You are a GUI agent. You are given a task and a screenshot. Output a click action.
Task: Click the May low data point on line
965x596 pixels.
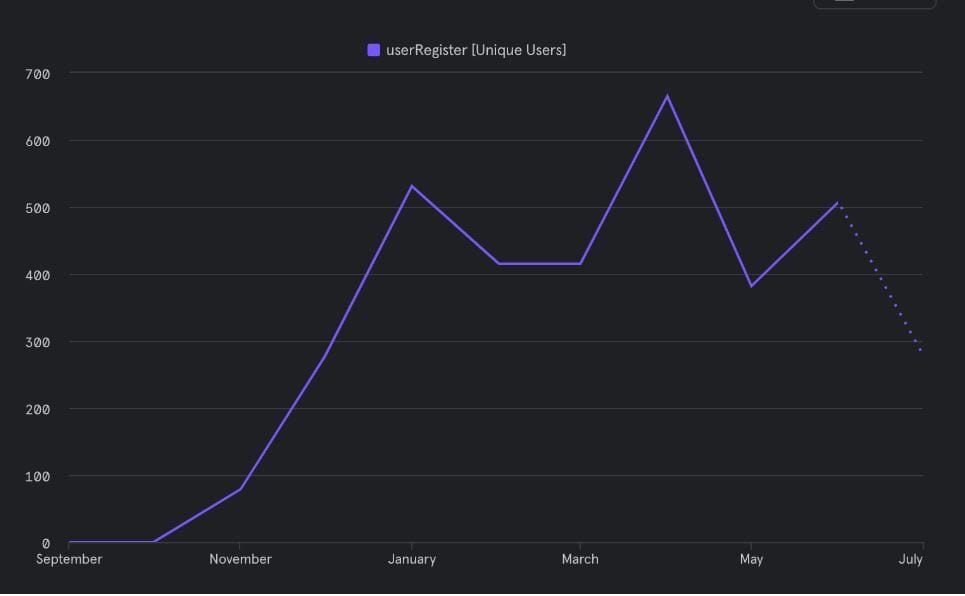tap(751, 286)
